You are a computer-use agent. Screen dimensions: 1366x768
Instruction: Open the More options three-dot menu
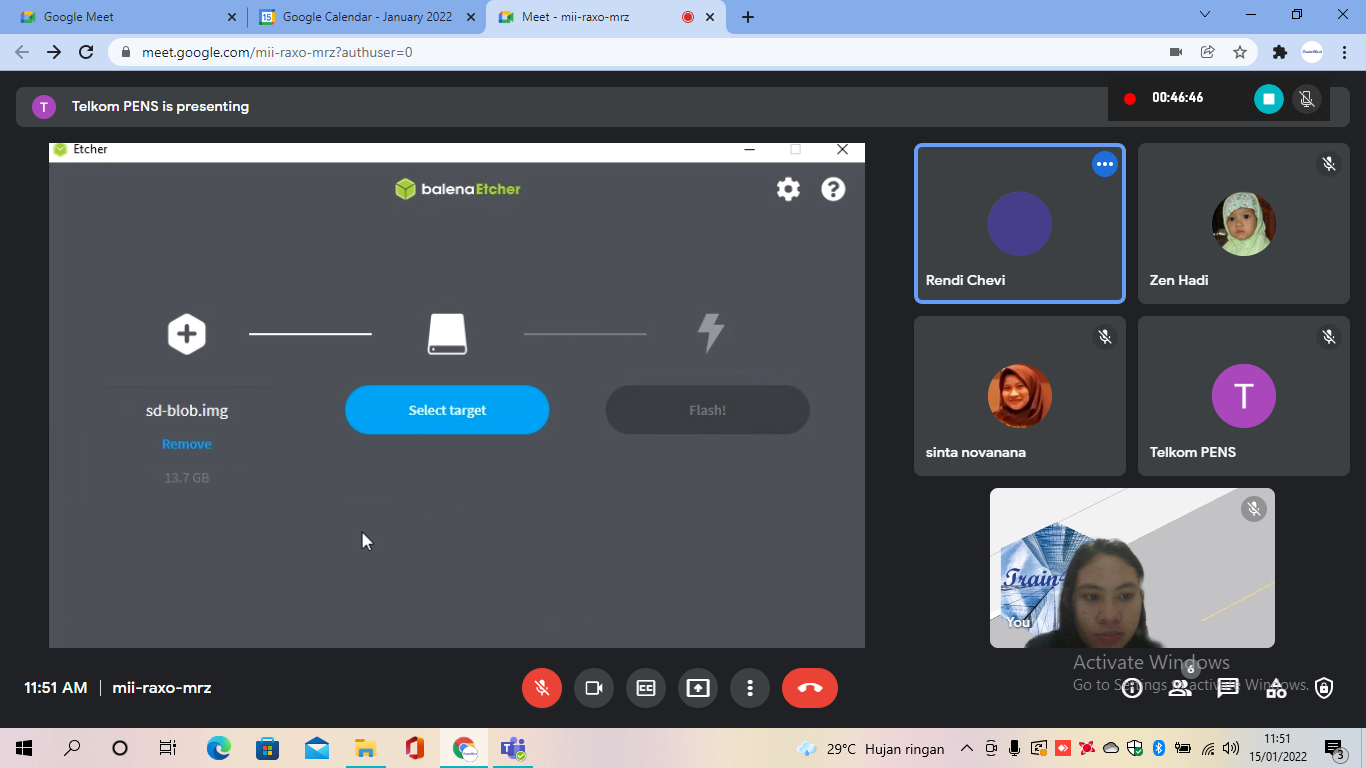750,688
